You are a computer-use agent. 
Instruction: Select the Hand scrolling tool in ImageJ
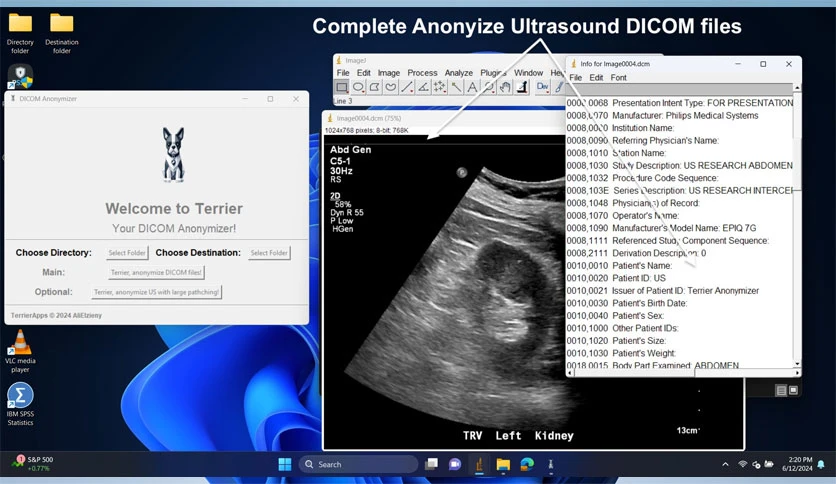pyautogui.click(x=505, y=87)
